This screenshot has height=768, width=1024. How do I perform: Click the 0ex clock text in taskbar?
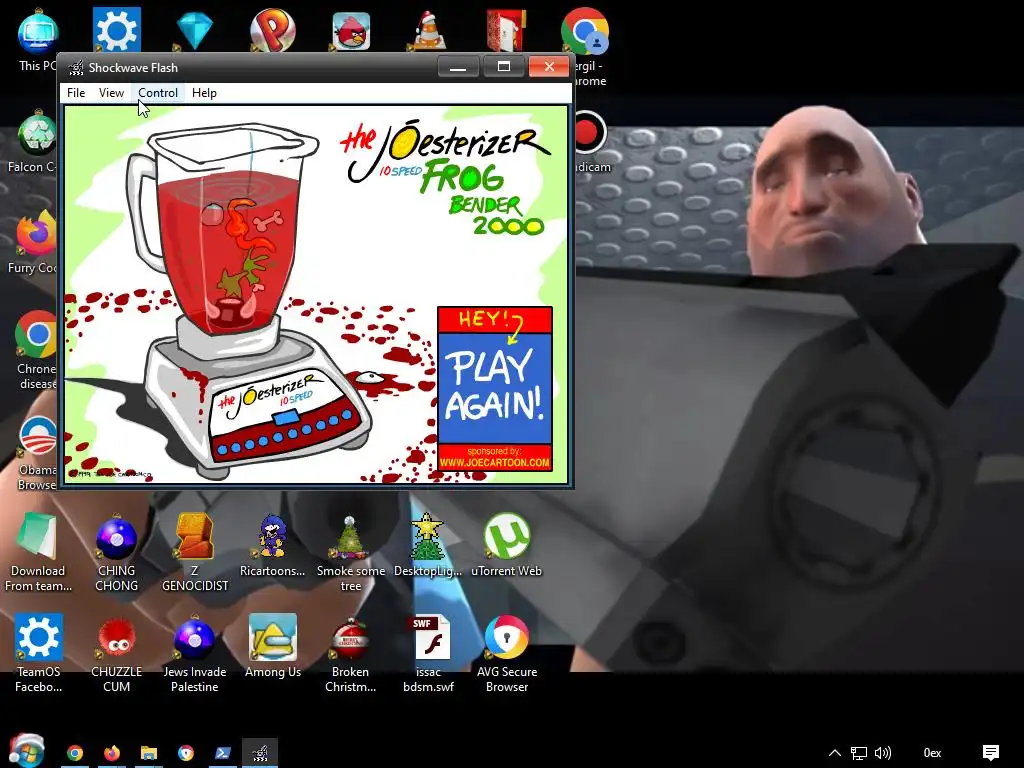[x=932, y=753]
